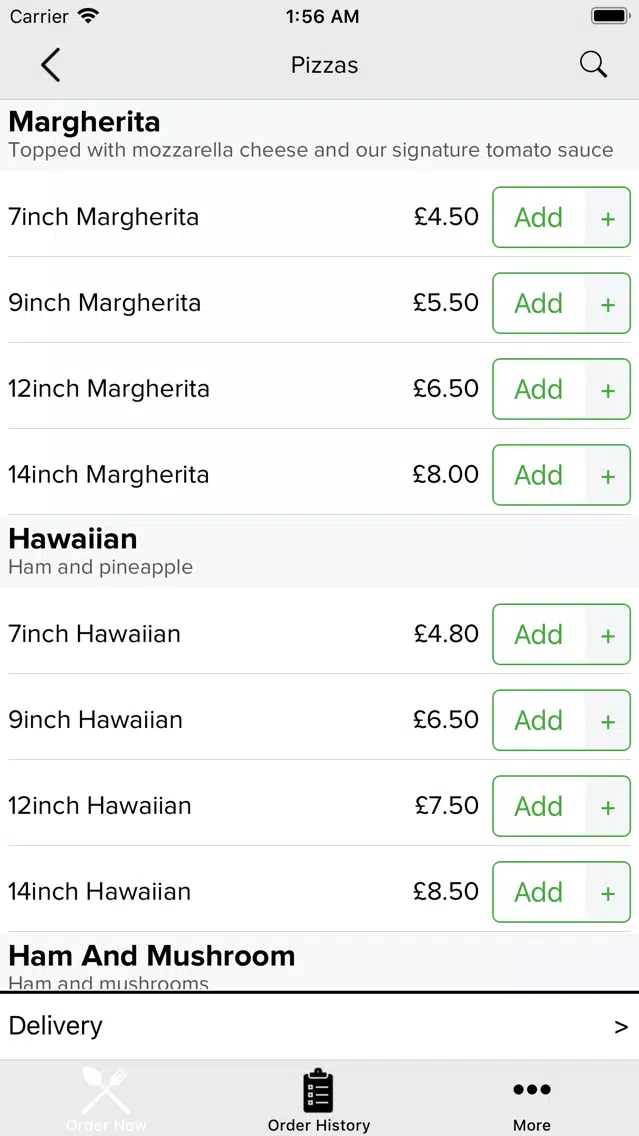Tap the plus on 7inch Hawaiian

(608, 634)
